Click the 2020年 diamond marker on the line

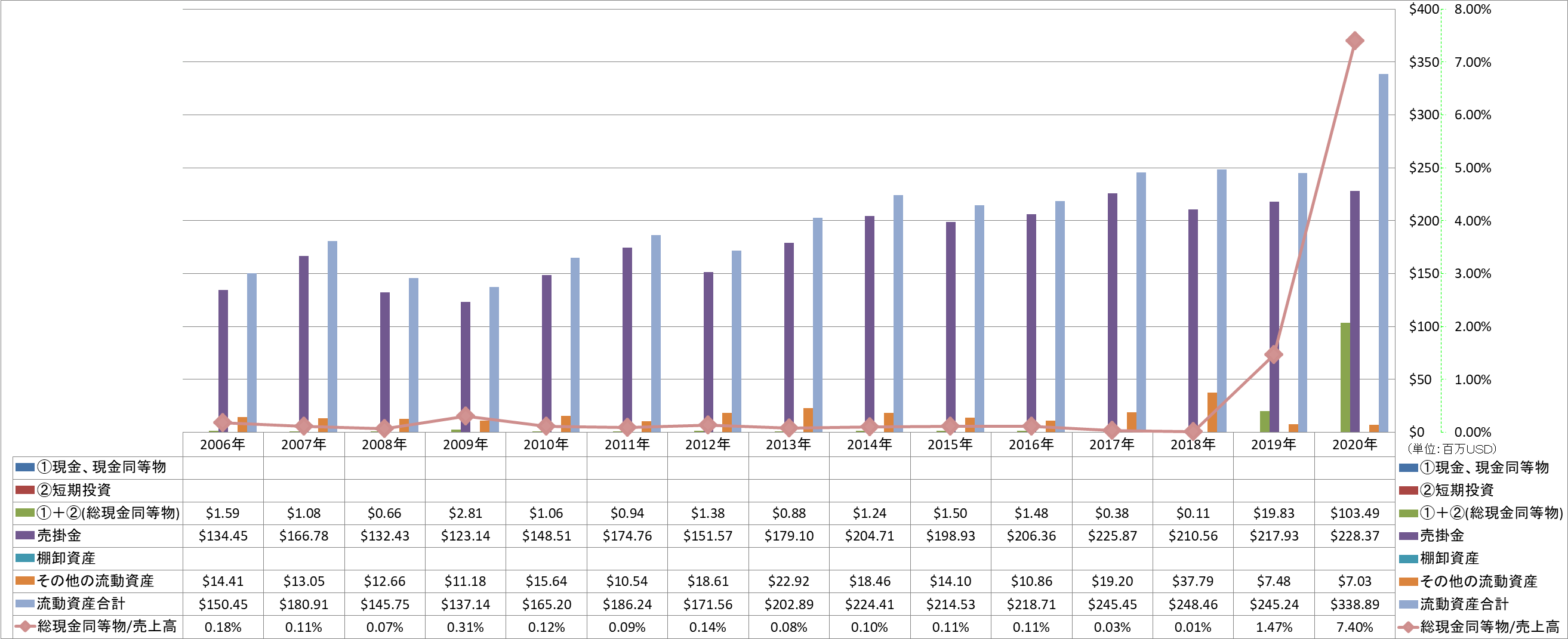click(1354, 41)
